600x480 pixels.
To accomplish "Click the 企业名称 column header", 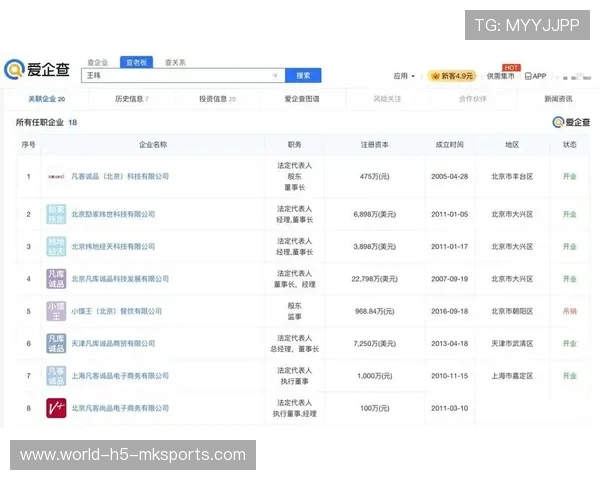I will [153, 144].
